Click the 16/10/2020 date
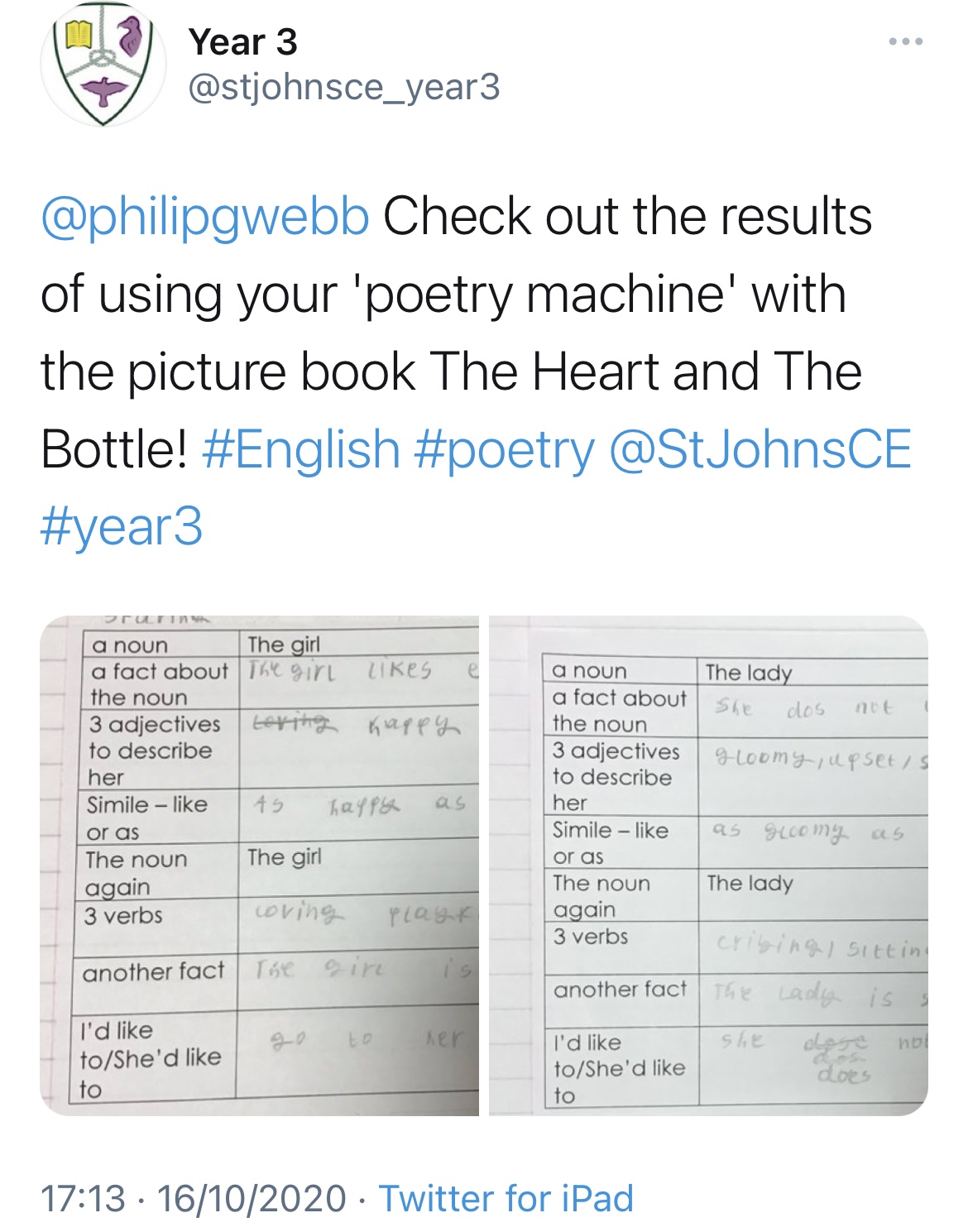 click(x=252, y=1198)
